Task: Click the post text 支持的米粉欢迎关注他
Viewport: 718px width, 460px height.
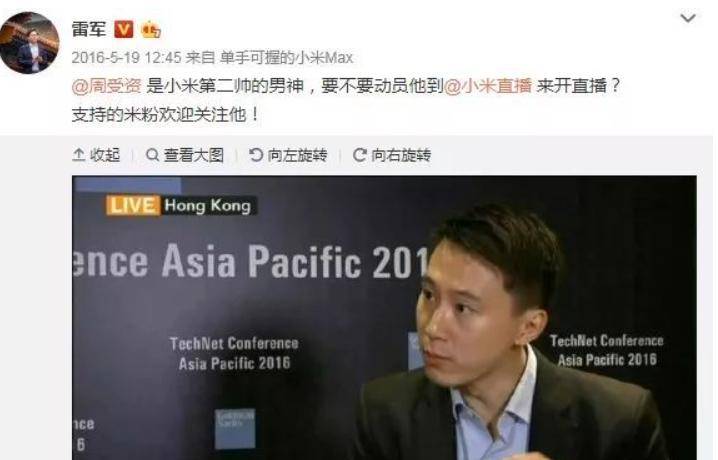Action: coord(160,114)
